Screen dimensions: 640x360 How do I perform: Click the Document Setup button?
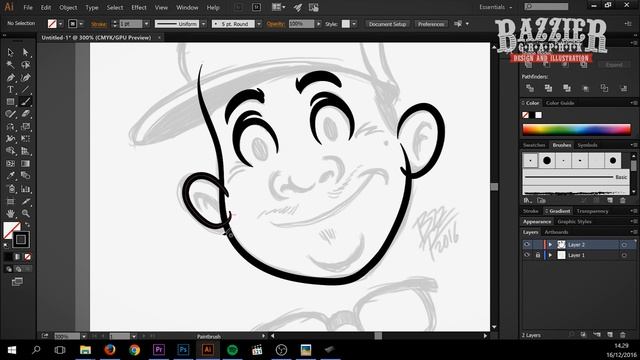[387, 24]
